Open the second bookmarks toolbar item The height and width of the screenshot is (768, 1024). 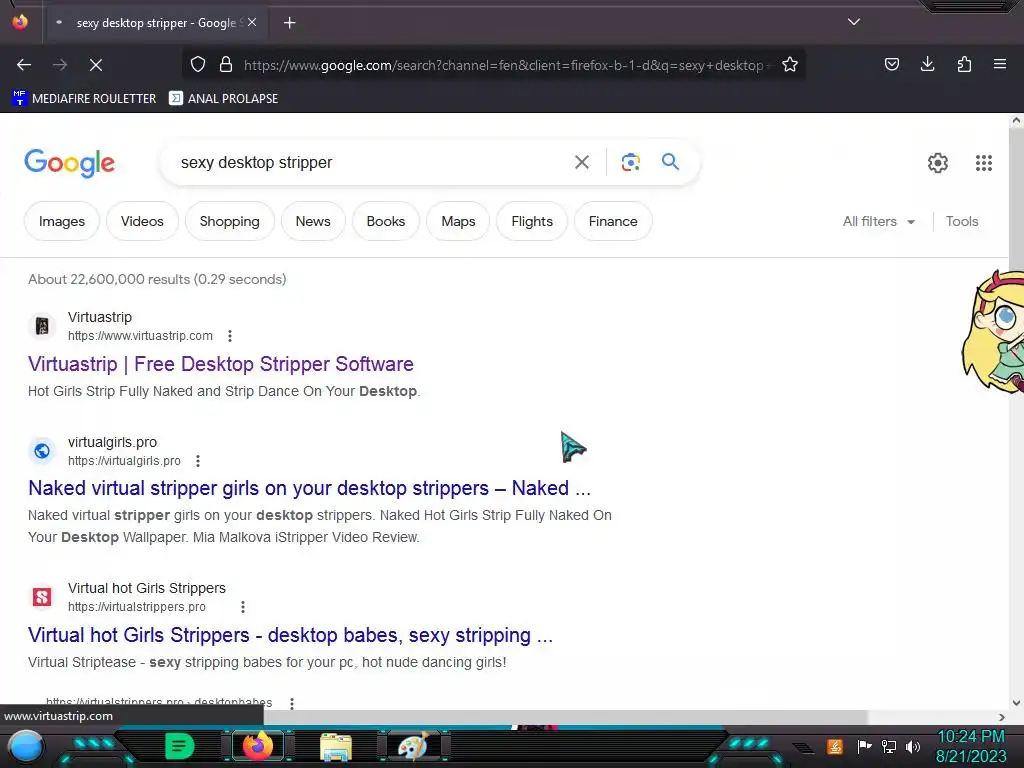click(223, 99)
